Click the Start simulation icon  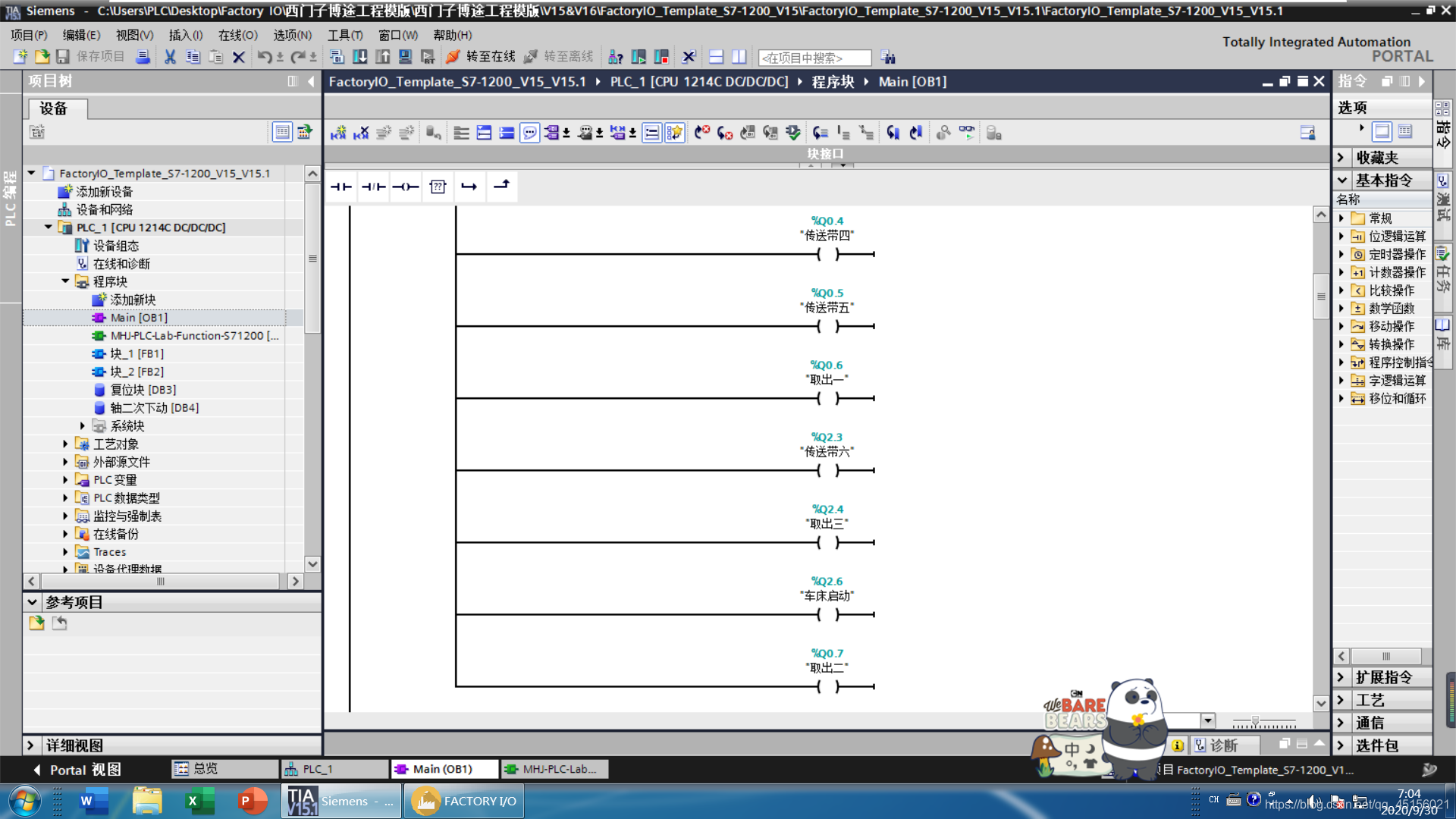(406, 57)
